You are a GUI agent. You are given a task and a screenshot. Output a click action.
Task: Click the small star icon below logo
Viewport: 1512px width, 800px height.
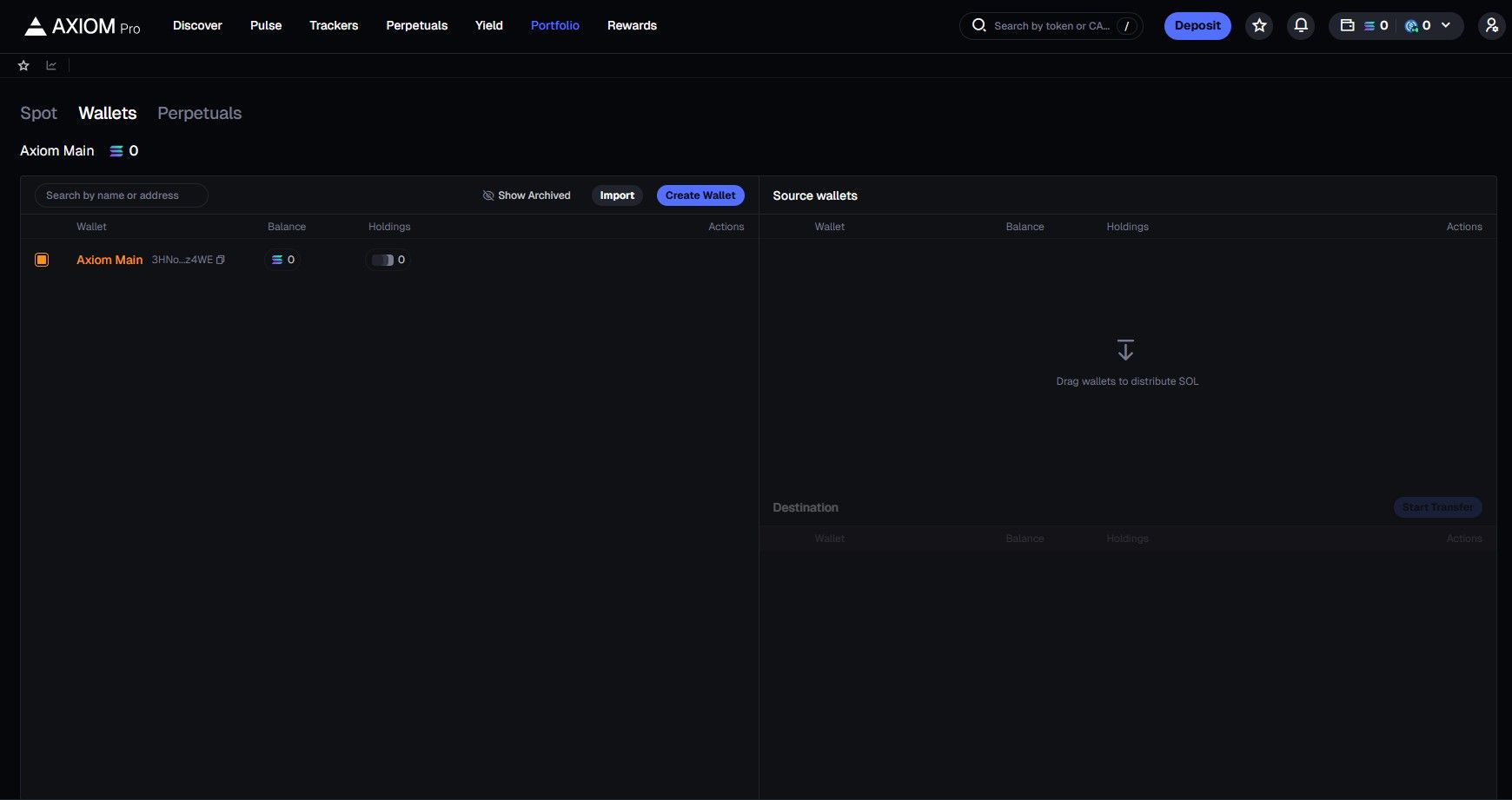click(23, 66)
